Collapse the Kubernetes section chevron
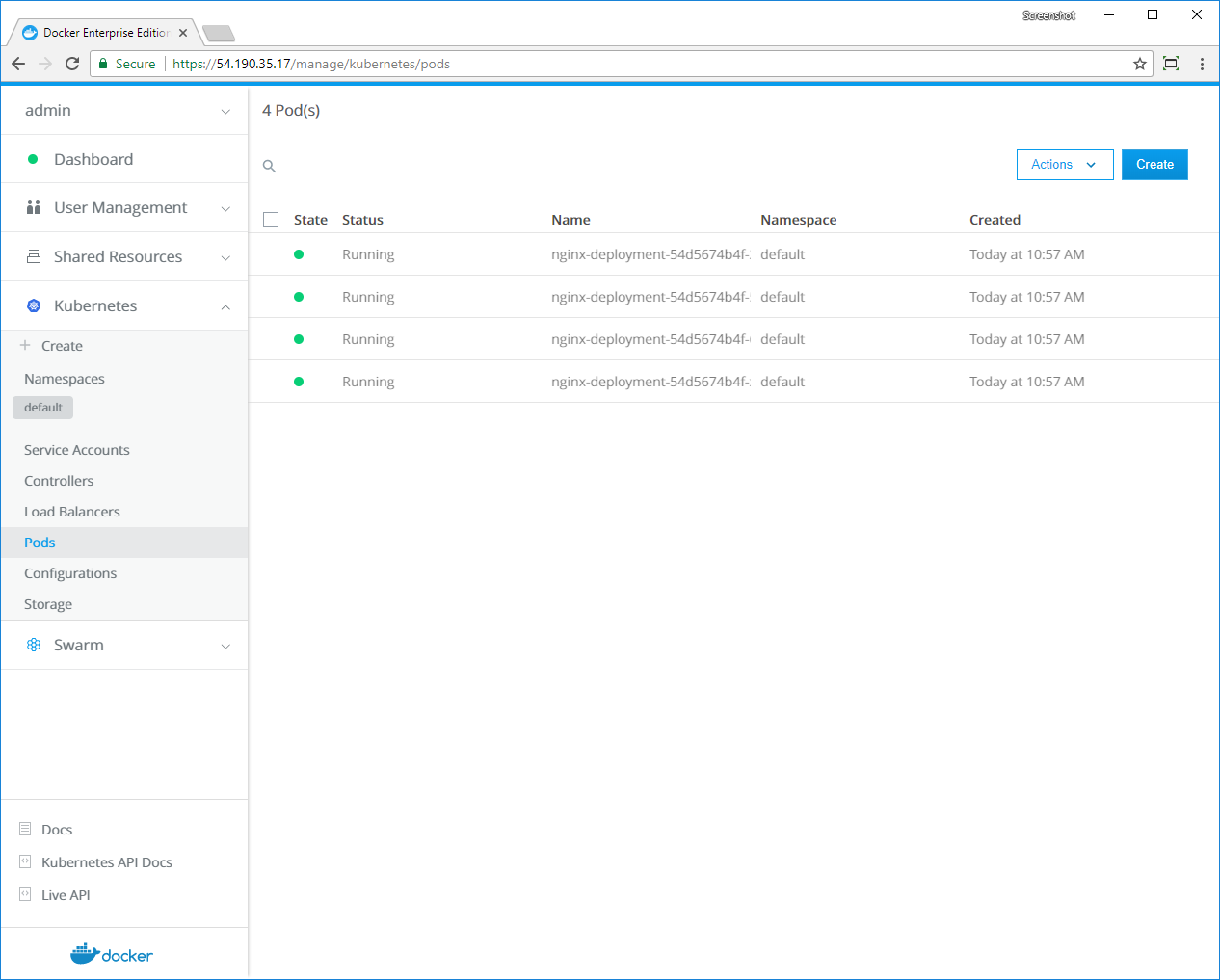 pos(225,306)
